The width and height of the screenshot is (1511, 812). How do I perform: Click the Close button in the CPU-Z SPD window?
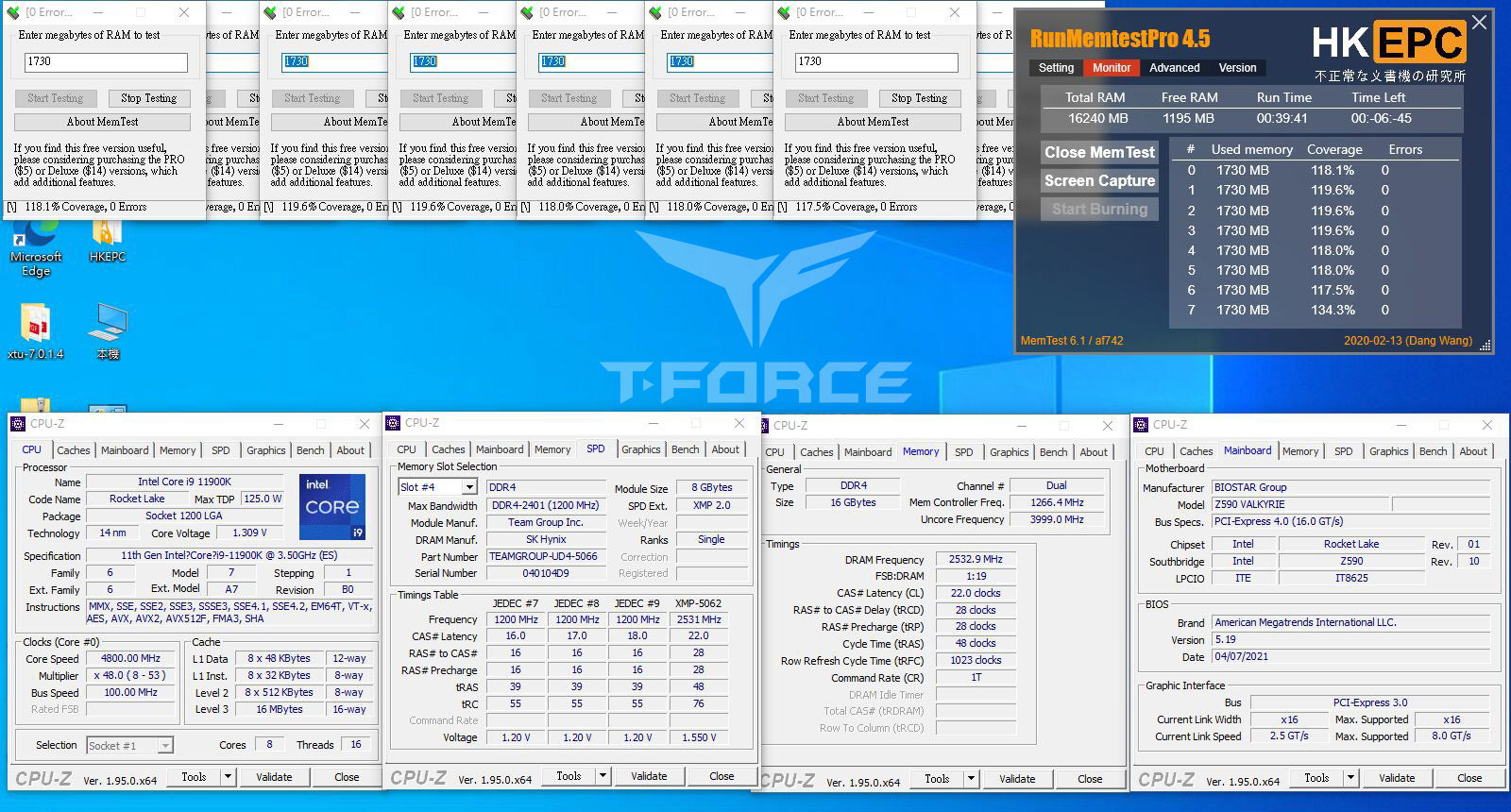coord(722,776)
